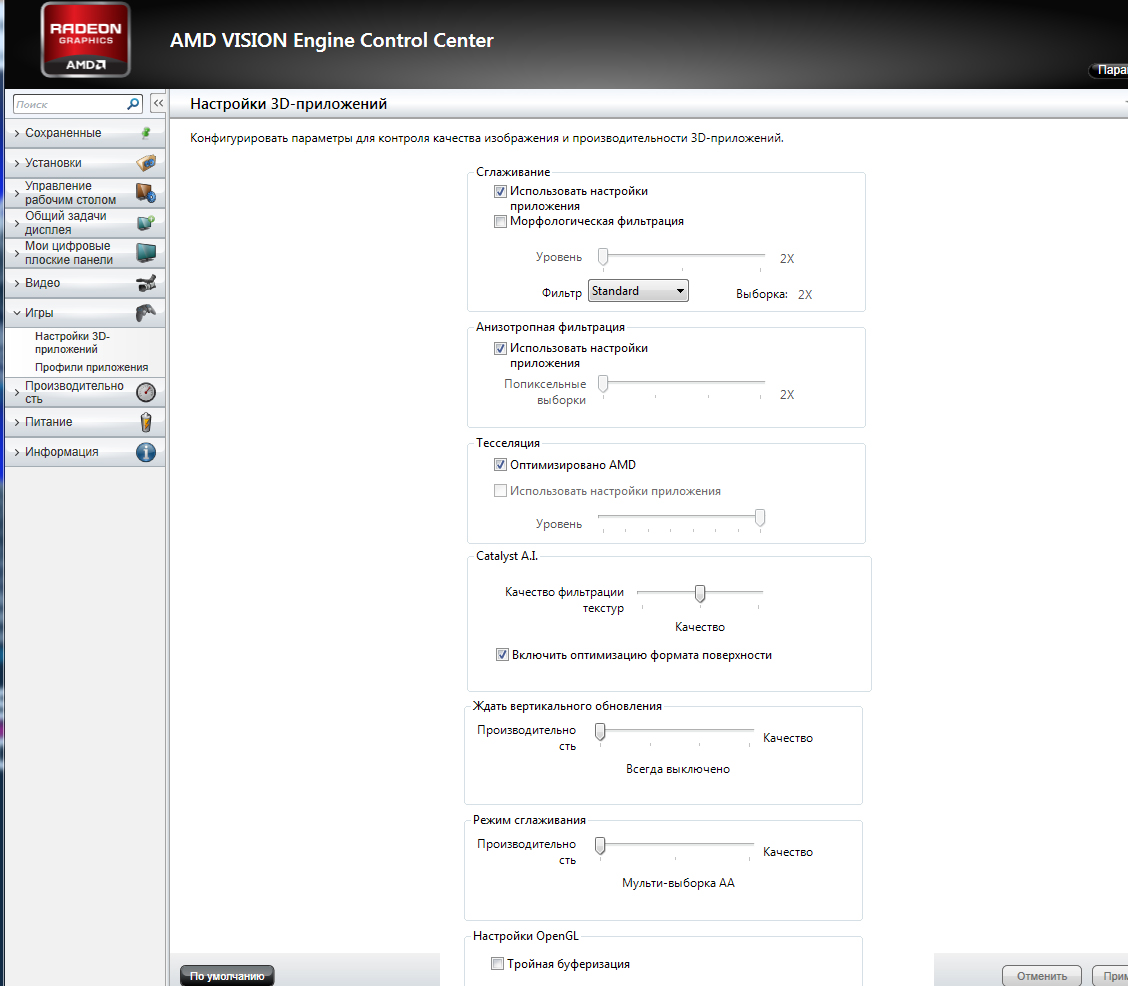Screen dimensions: 1128x986
Task: Click the anti-aliasing Уровень slider handle
Action: coord(604,257)
